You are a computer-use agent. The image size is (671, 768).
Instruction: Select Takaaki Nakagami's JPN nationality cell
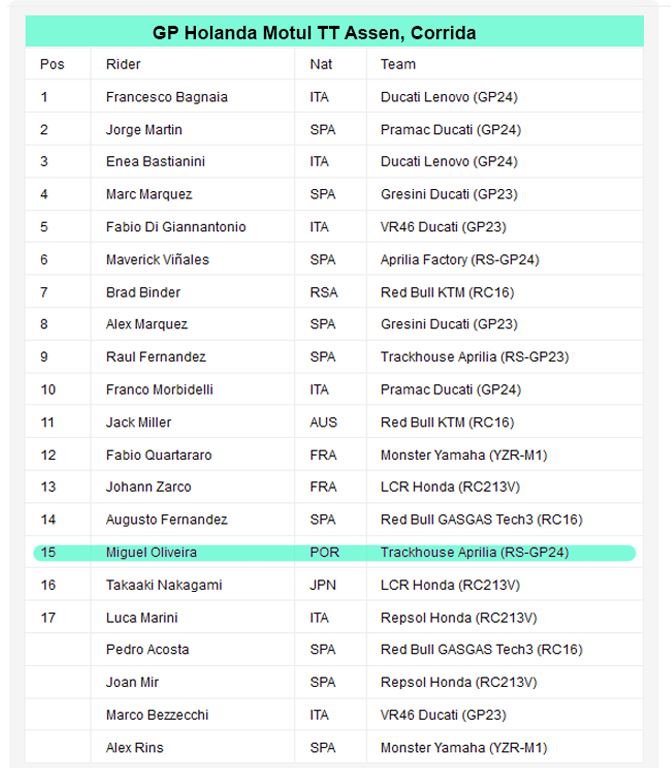pos(323,585)
